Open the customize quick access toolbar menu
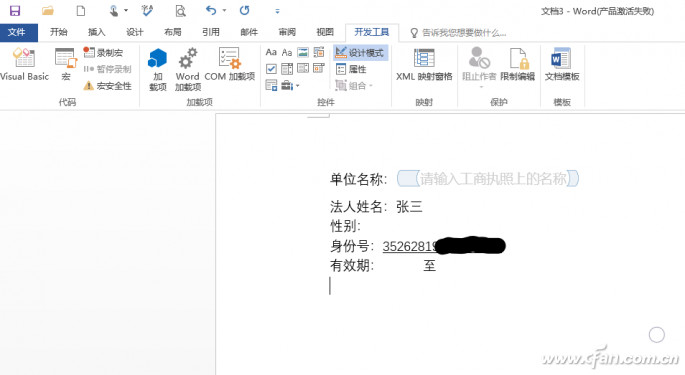This screenshot has width=685, height=375. (x=277, y=11)
